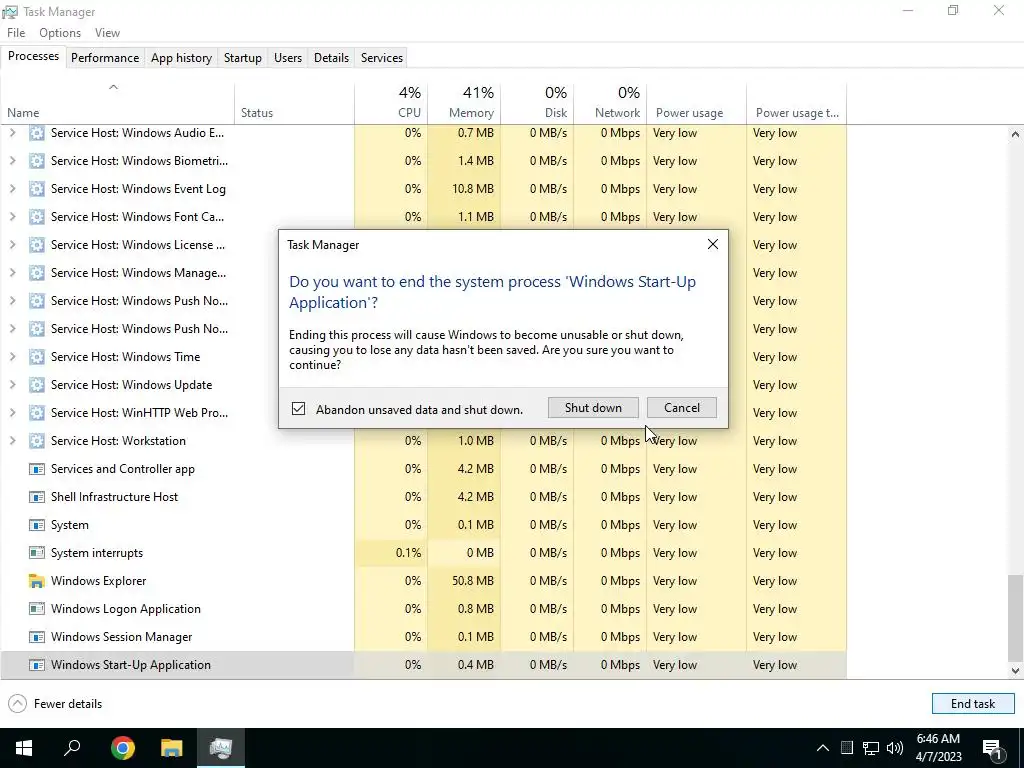Click the Services and Controller app icon
The height and width of the screenshot is (768, 1024).
(x=37, y=469)
